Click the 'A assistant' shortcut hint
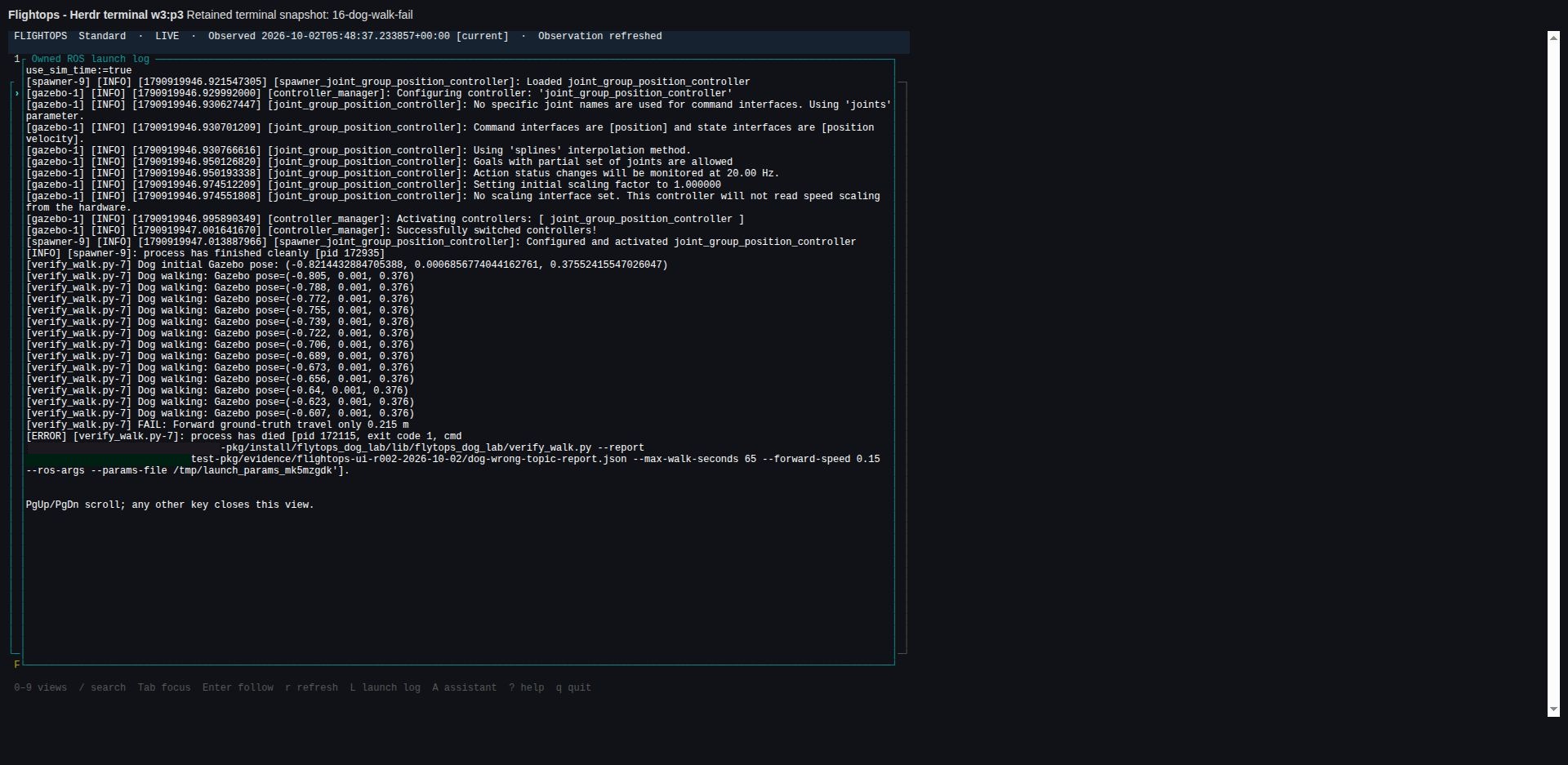 point(465,687)
